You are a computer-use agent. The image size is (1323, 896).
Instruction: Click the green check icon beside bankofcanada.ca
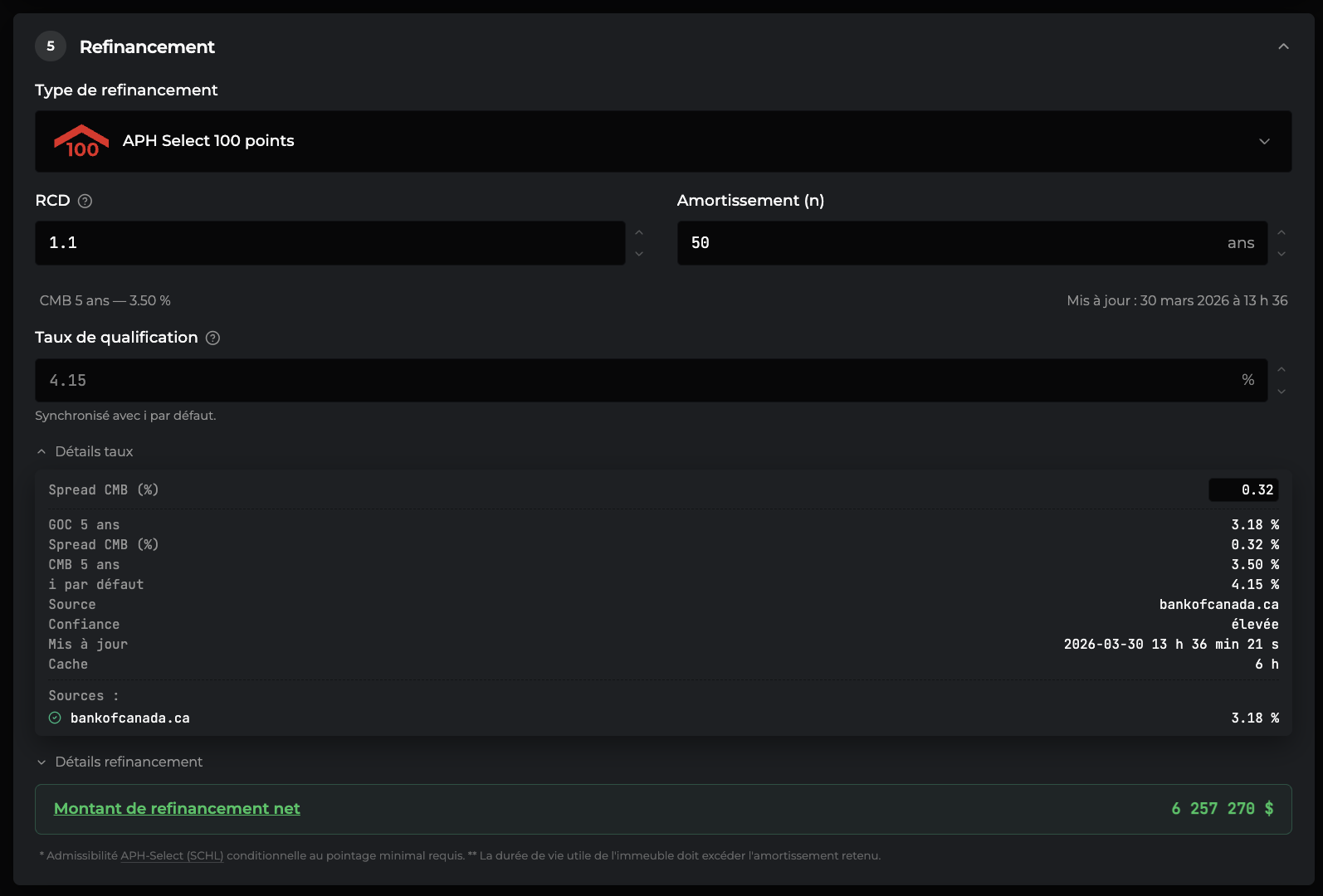click(55, 718)
